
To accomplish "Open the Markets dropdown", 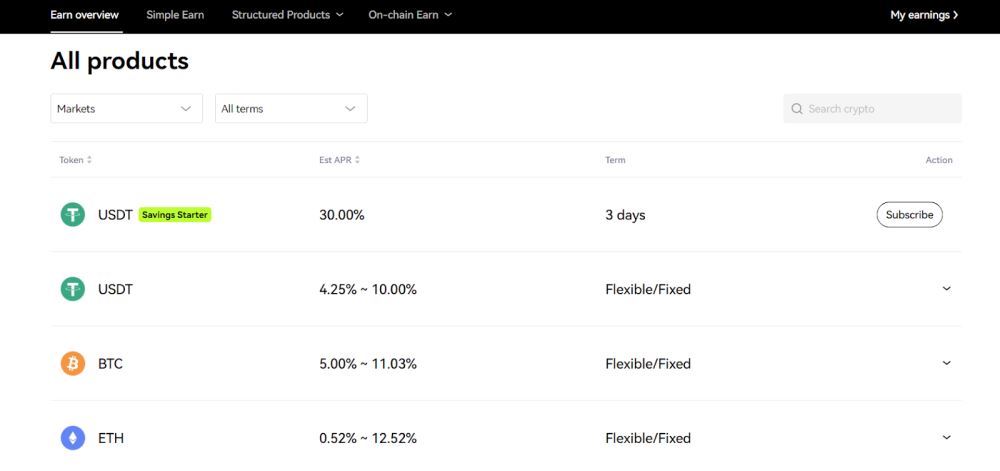I will [126, 109].
